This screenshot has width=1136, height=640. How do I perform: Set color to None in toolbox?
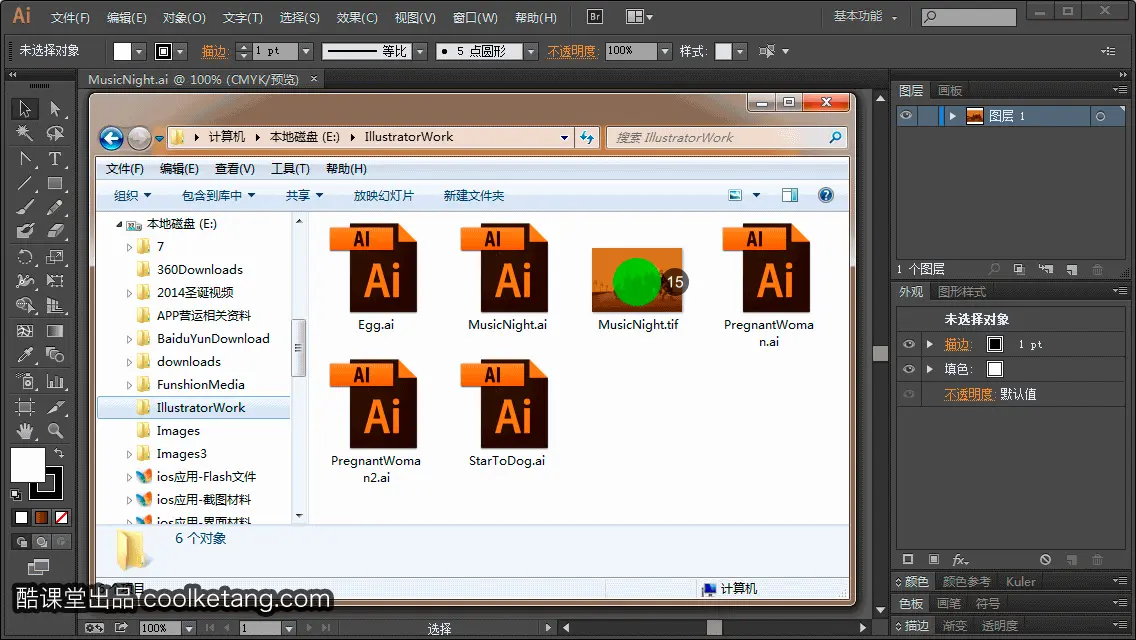click(x=62, y=518)
